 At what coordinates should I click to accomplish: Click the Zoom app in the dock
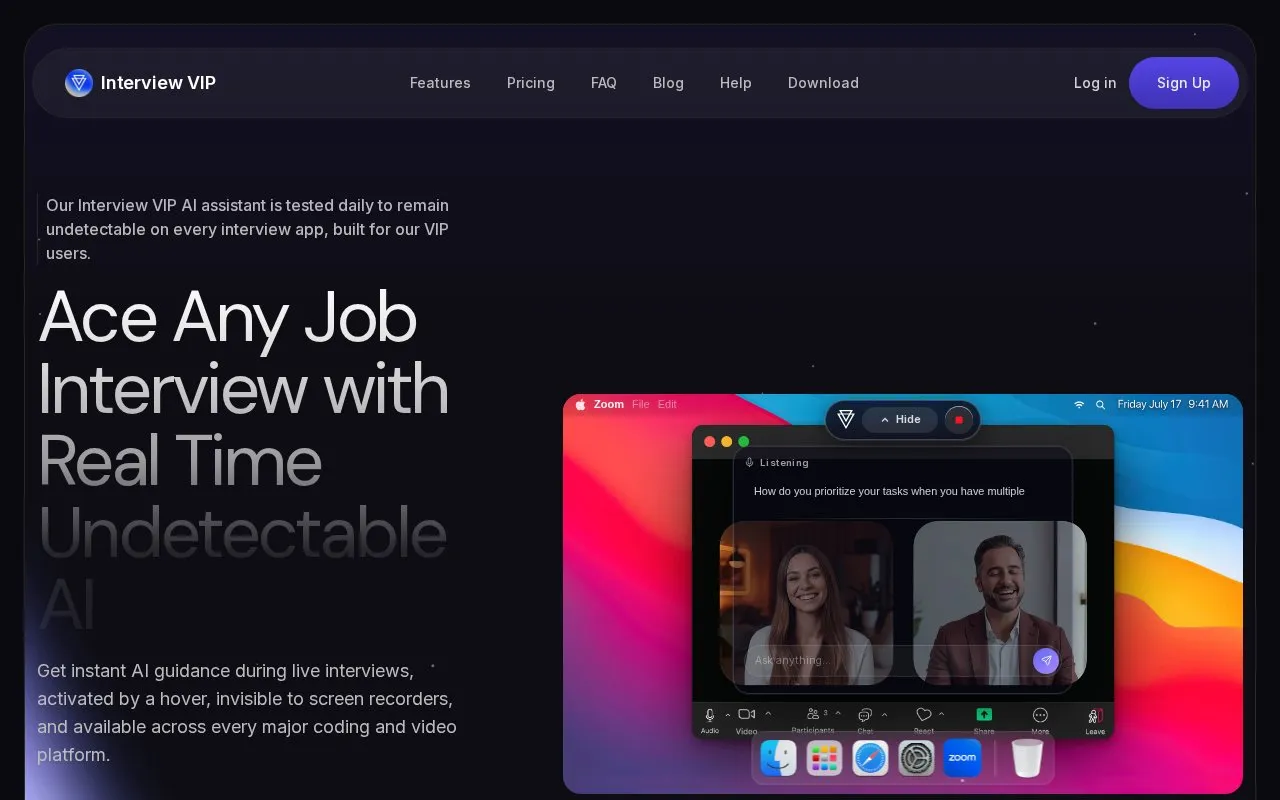962,758
